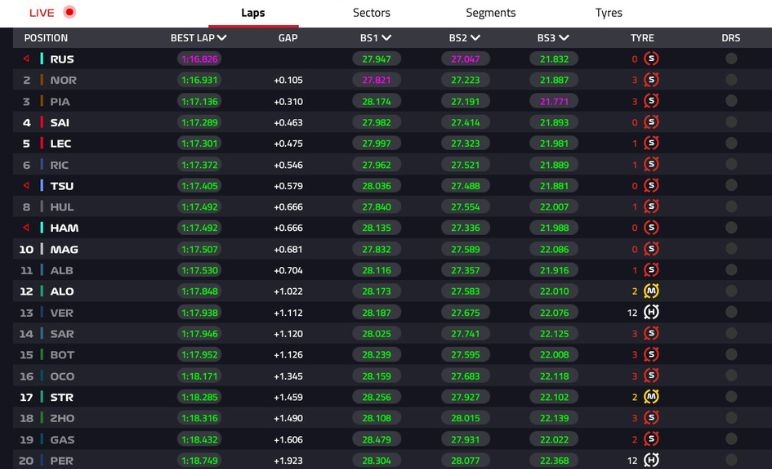Viewport: 772px width, 469px height.
Task: Expand the BEST LAP column dropdown
Action: tap(221, 38)
